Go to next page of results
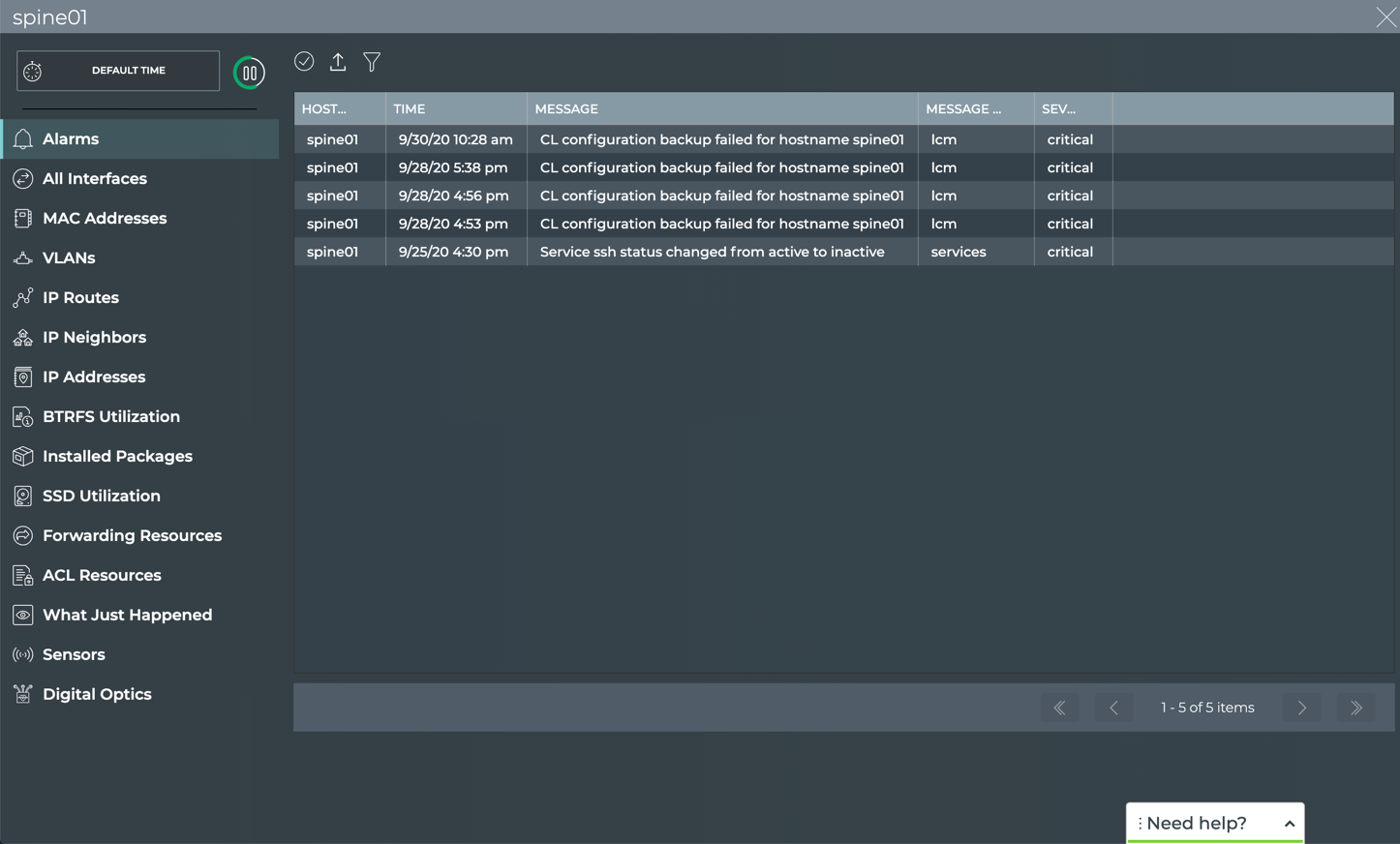This screenshot has width=1400, height=844. (1302, 708)
